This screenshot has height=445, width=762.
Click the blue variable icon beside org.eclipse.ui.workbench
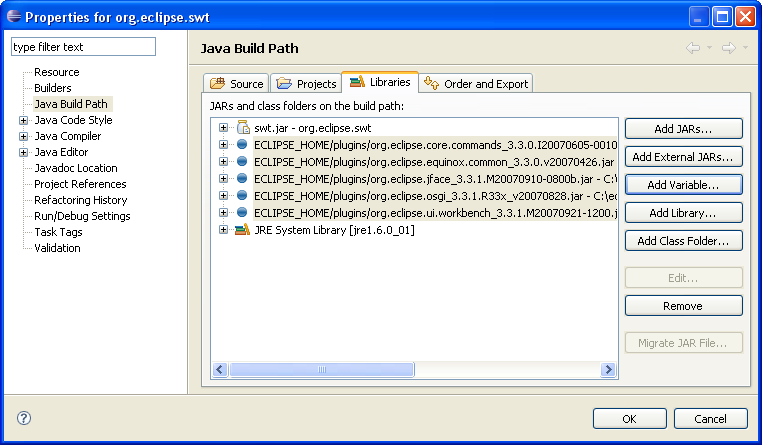click(242, 212)
